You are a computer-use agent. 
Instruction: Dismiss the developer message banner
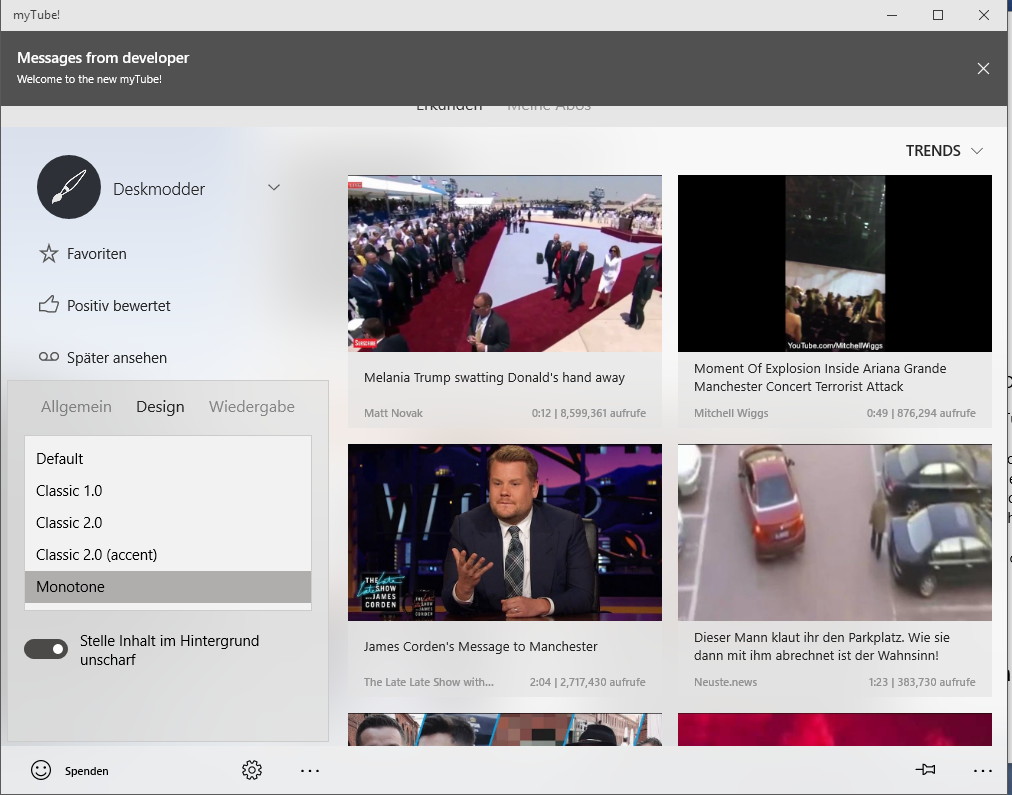click(x=983, y=68)
